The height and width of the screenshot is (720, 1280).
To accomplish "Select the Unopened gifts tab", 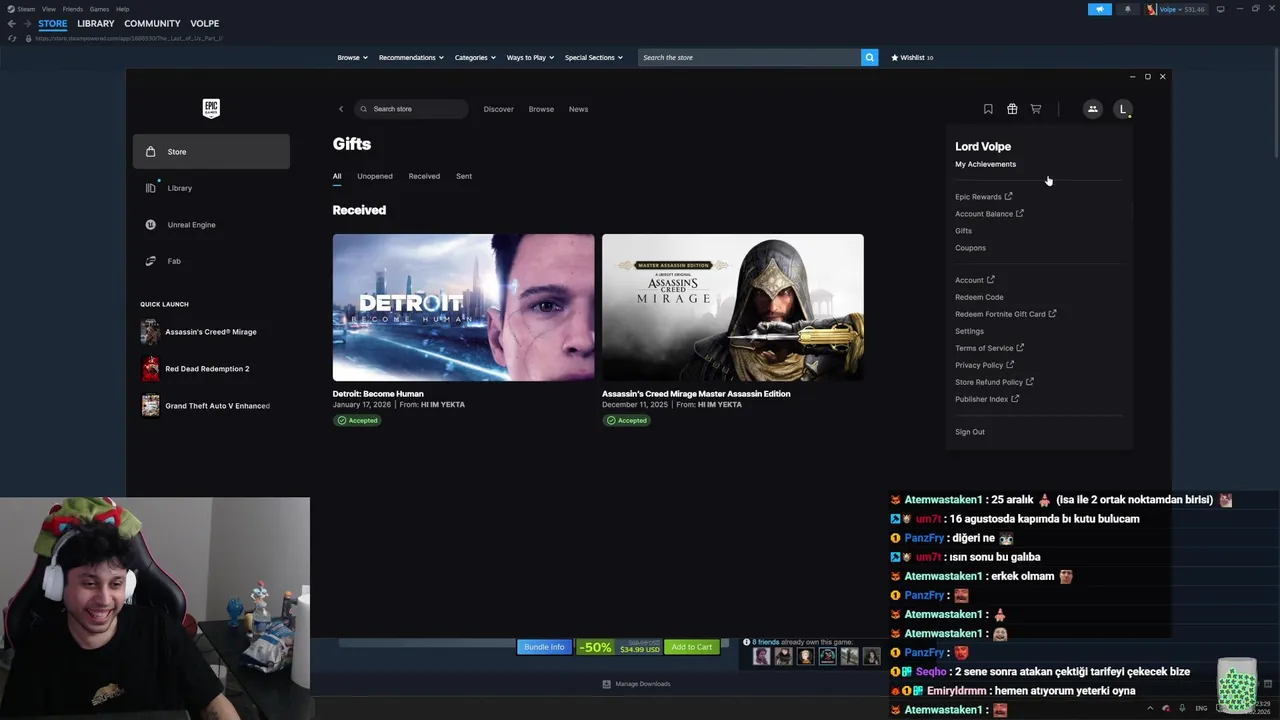I will click(x=375, y=176).
